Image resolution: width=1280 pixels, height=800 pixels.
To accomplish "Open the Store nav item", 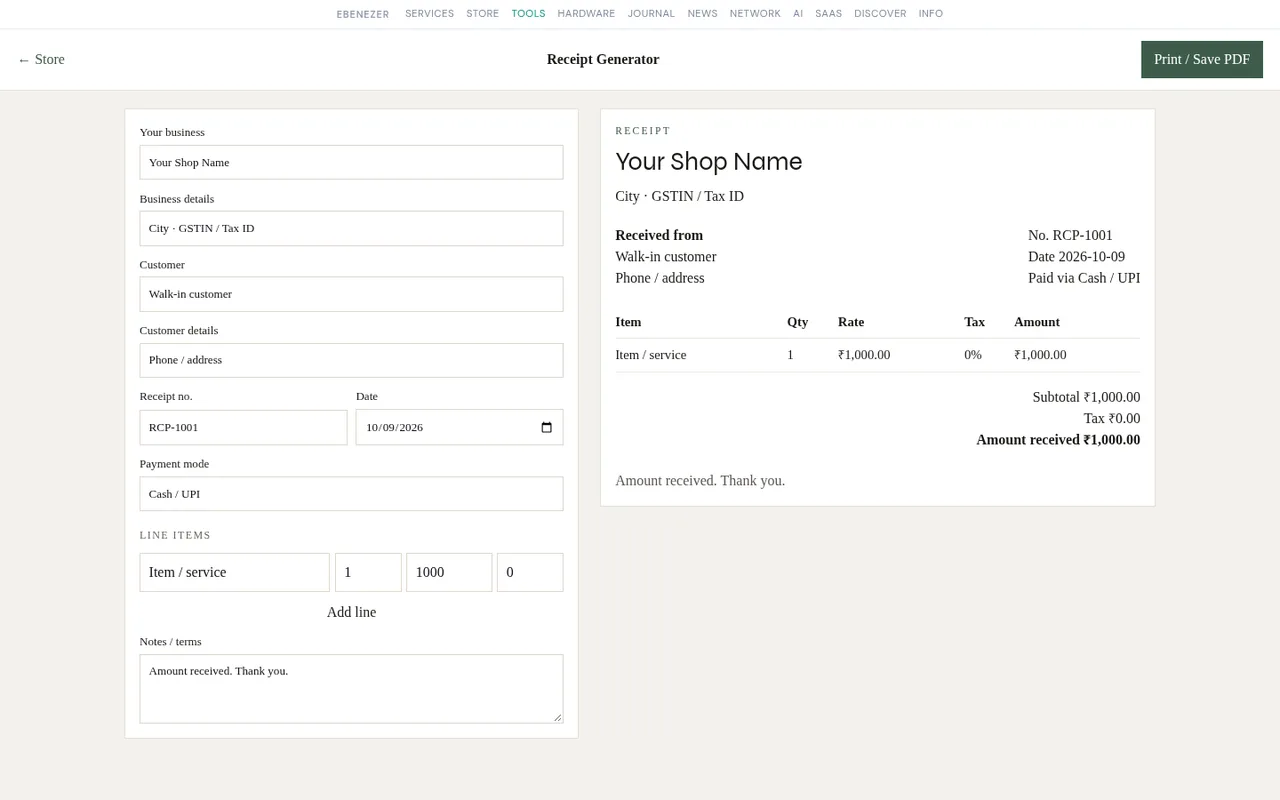I will 482,14.
